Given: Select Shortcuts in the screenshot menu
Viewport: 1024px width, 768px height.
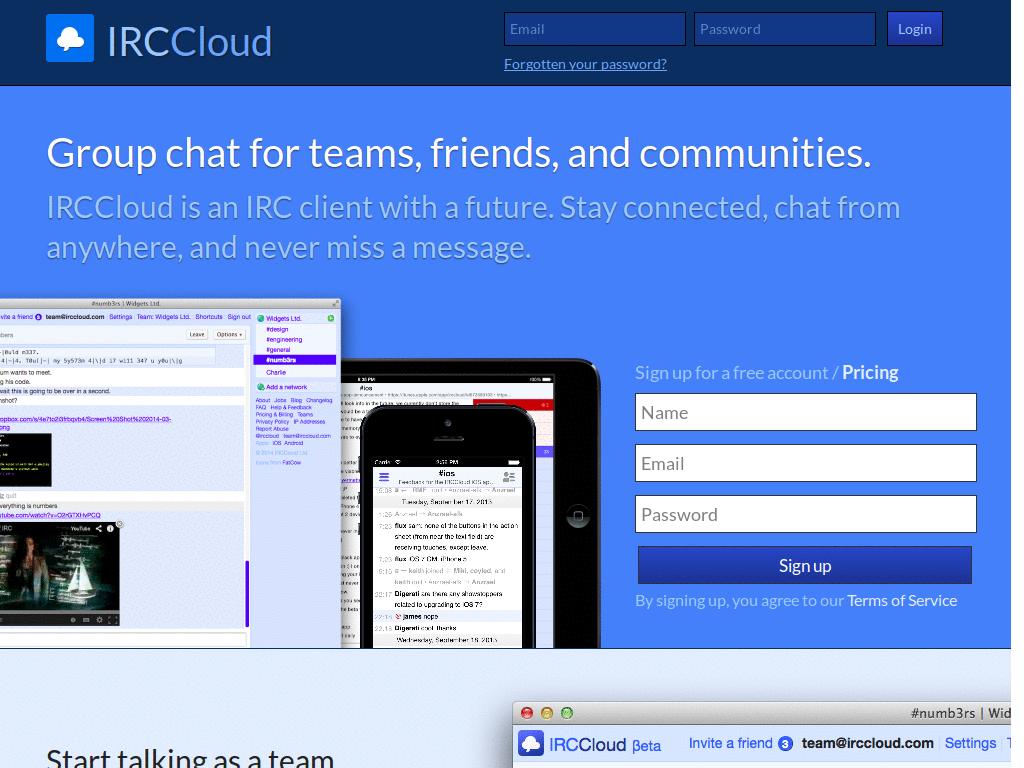Looking at the screenshot, I should pos(209,317).
